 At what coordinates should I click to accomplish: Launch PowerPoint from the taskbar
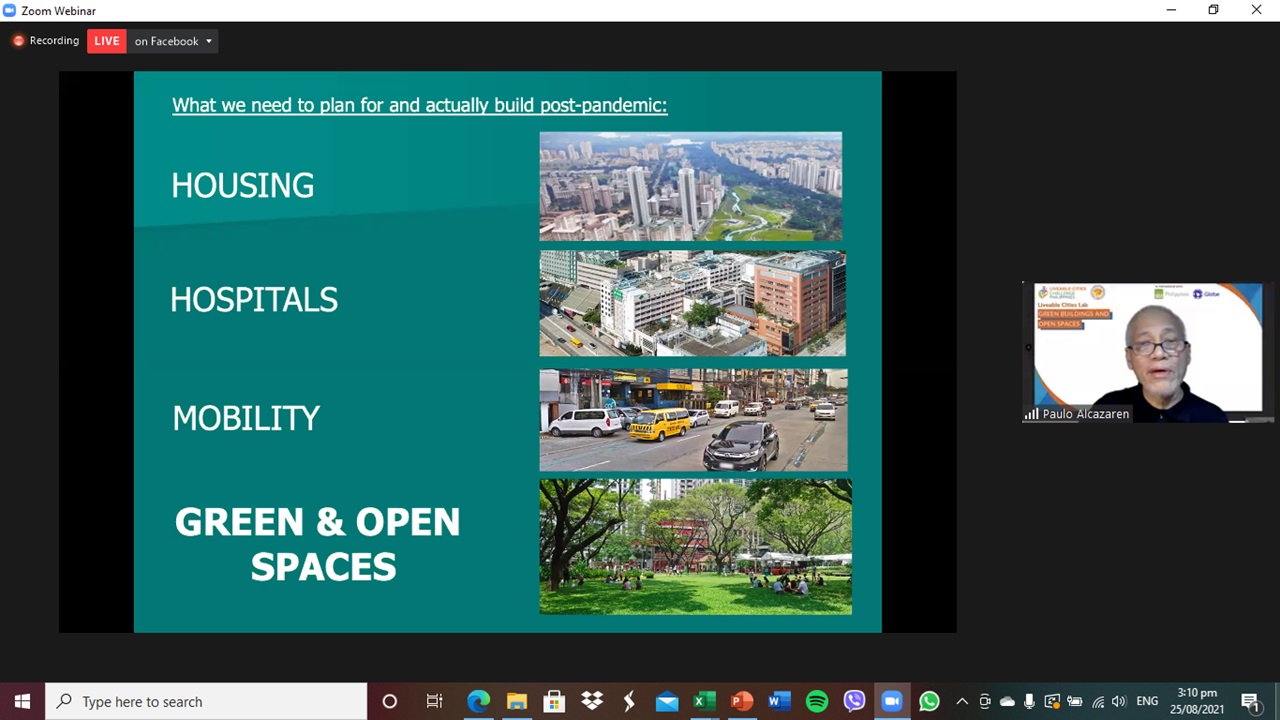click(742, 701)
